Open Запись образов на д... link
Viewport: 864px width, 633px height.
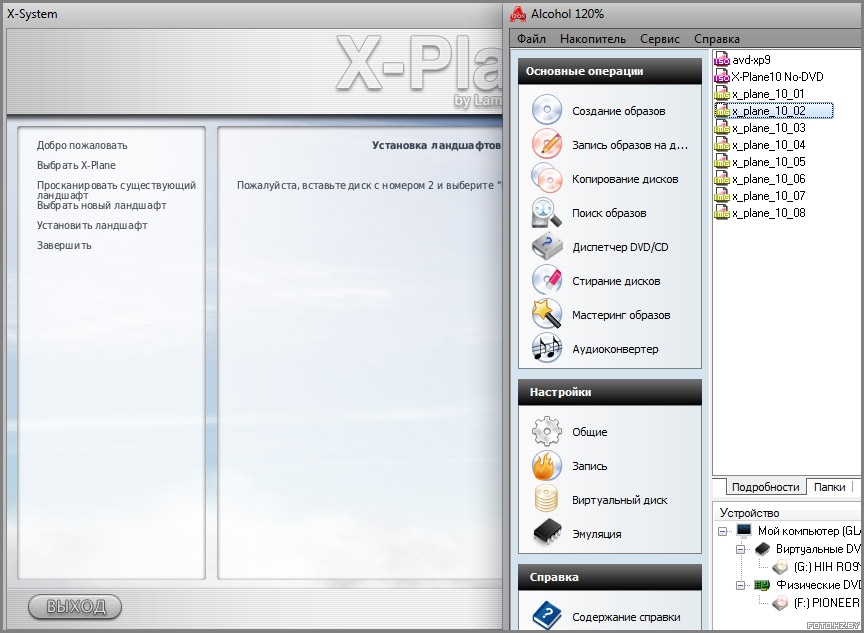tap(630, 145)
